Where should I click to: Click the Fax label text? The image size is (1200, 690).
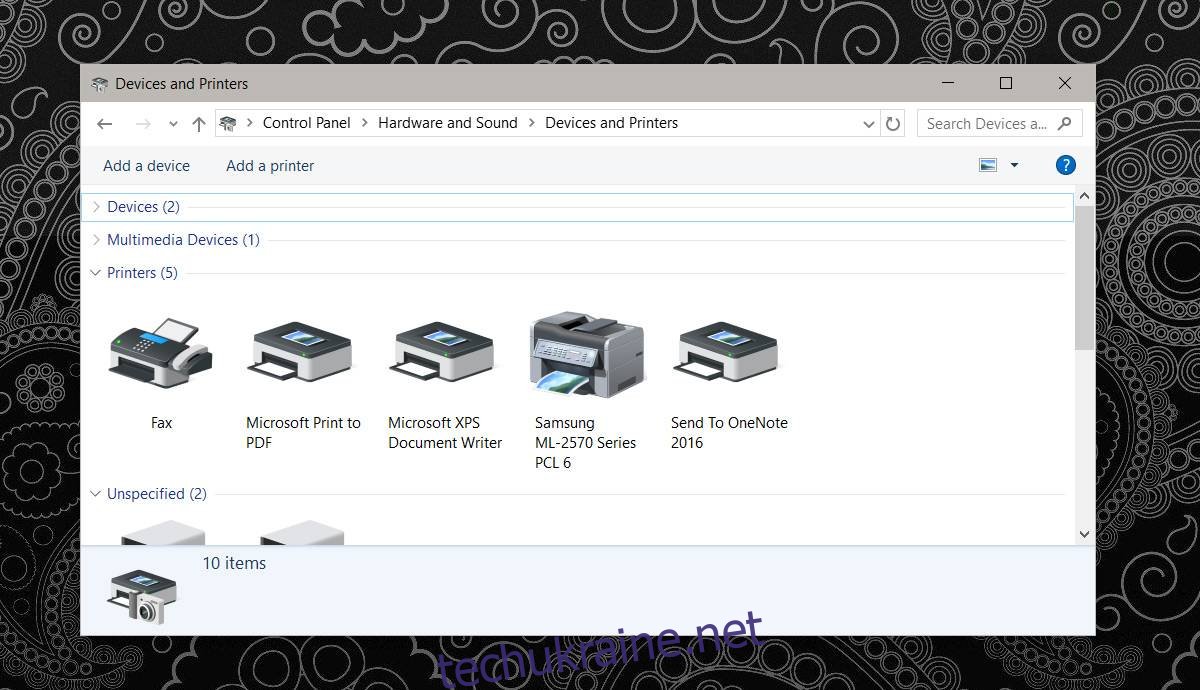tap(161, 423)
